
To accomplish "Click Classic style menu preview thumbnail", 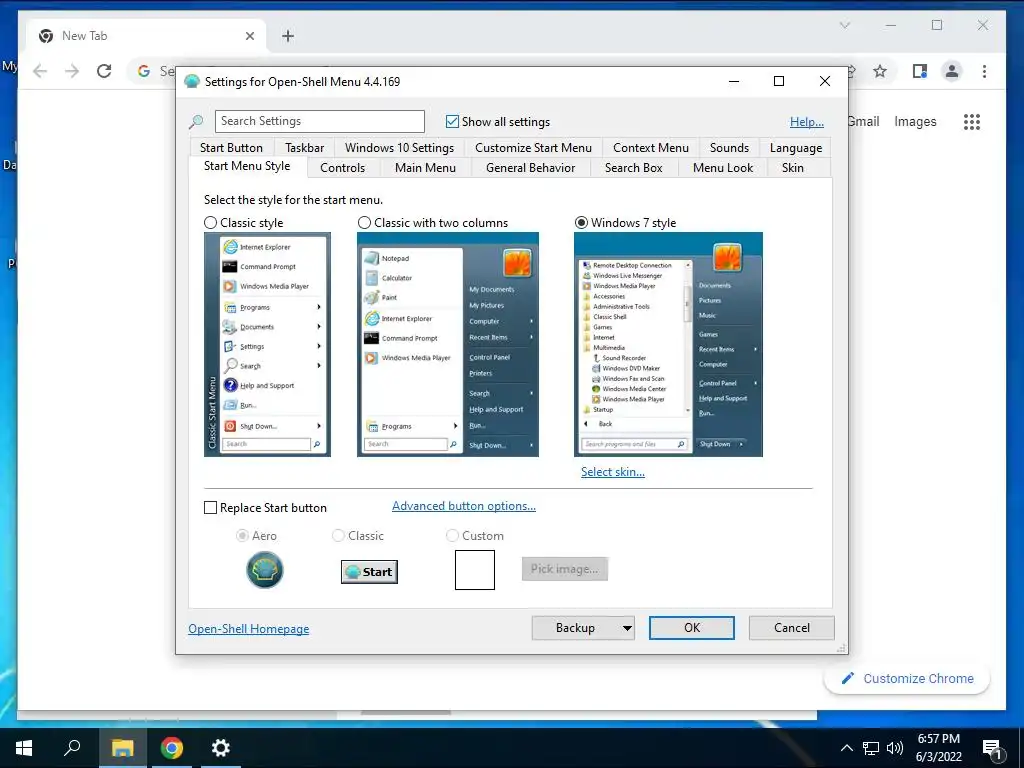I will [267, 344].
